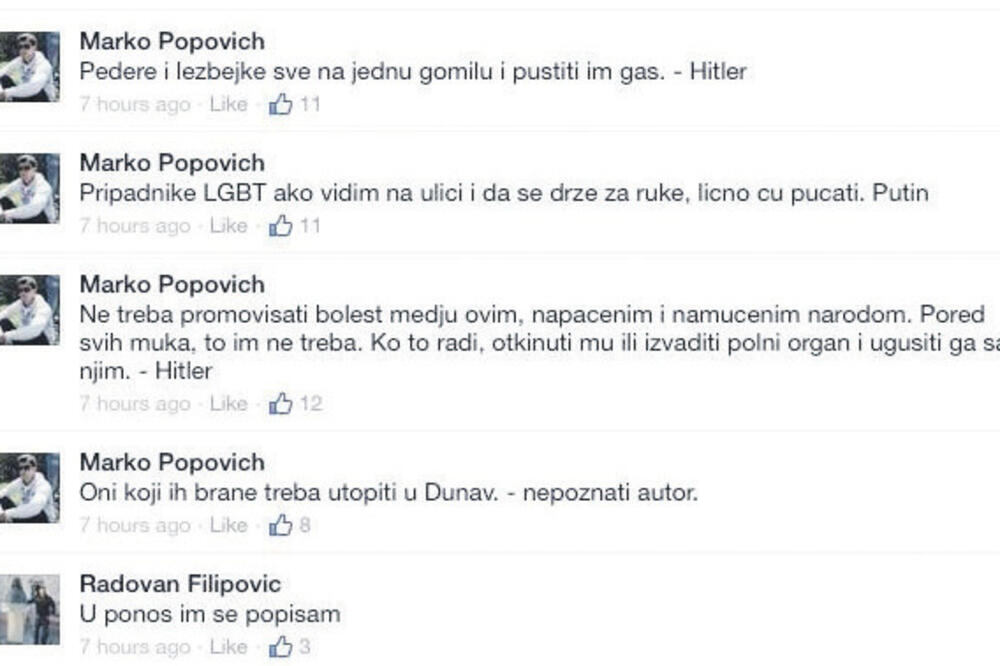Click the Like option under the Putin quote comment
Image resolution: width=1000 pixels, height=666 pixels.
click(228, 225)
